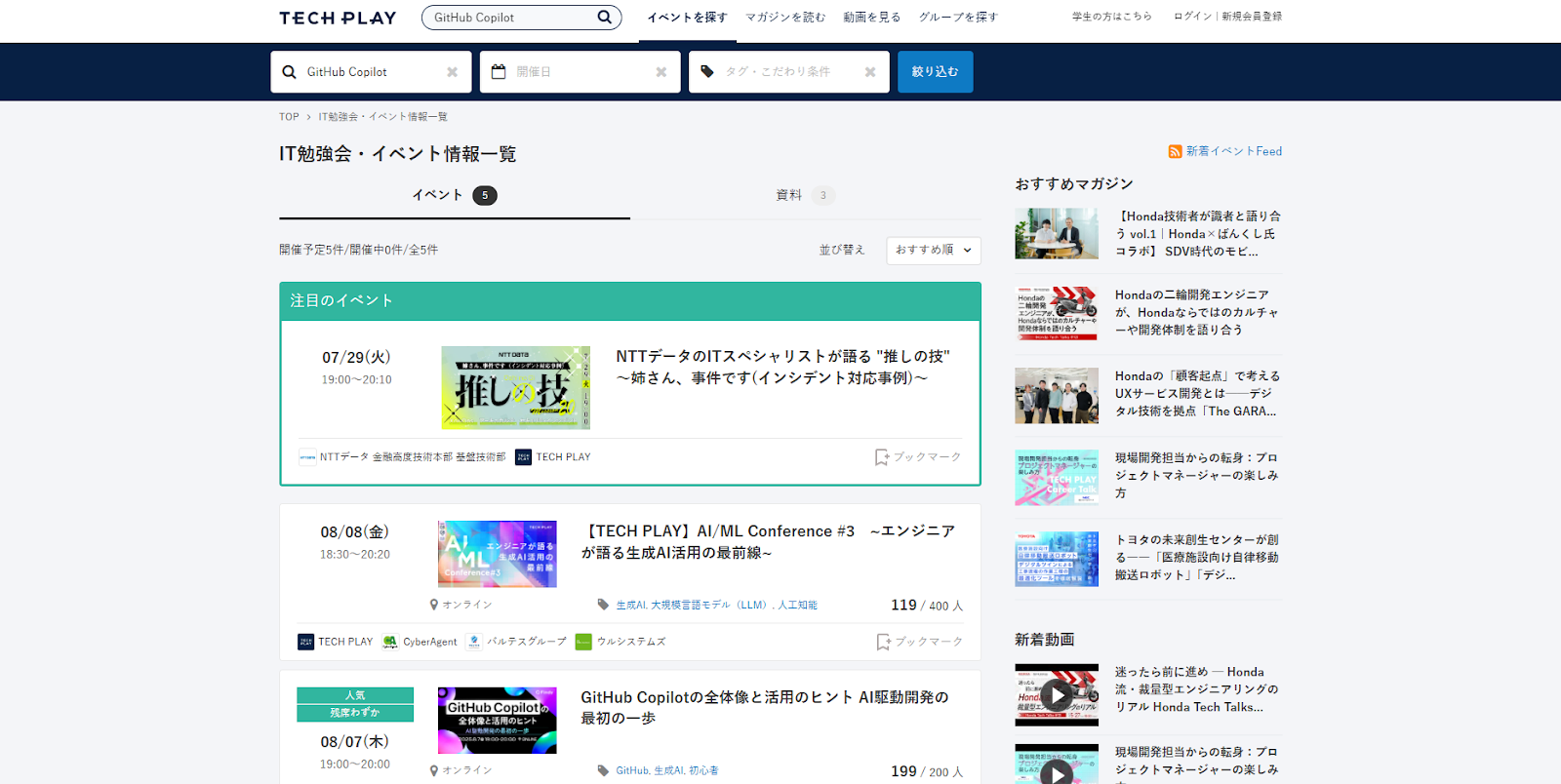Screen dimensions: 1561x784
Task: Open イベントを探す menu
Action: tap(687, 18)
